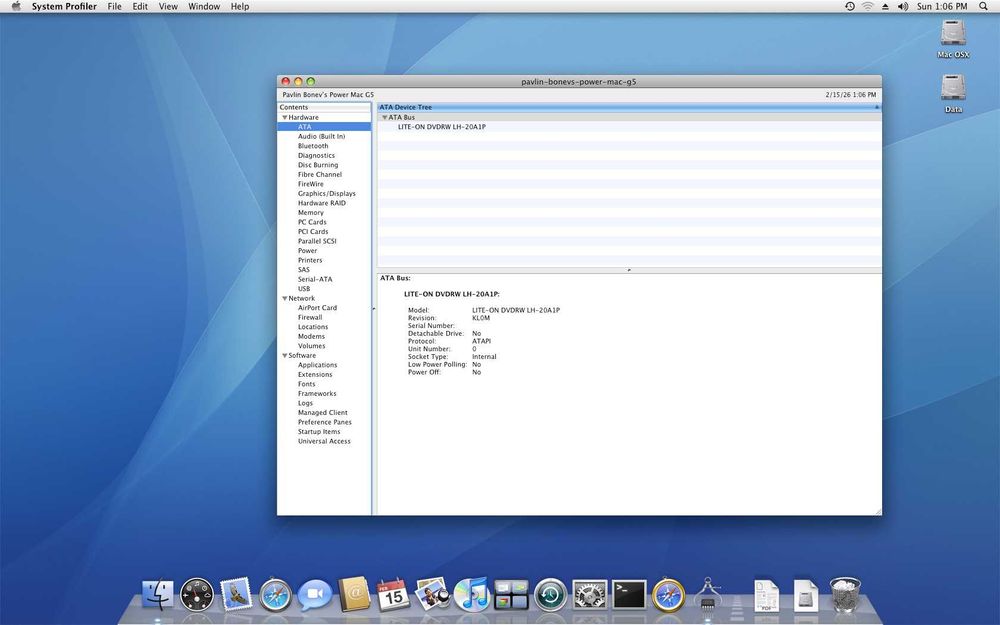Open iCal calendar showing 15

point(393,594)
